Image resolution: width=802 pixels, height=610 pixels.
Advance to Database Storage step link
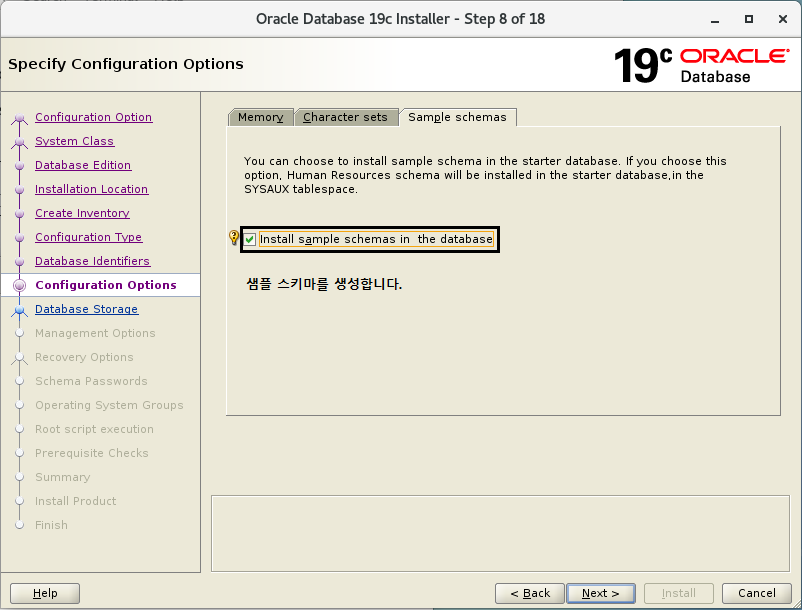click(86, 309)
